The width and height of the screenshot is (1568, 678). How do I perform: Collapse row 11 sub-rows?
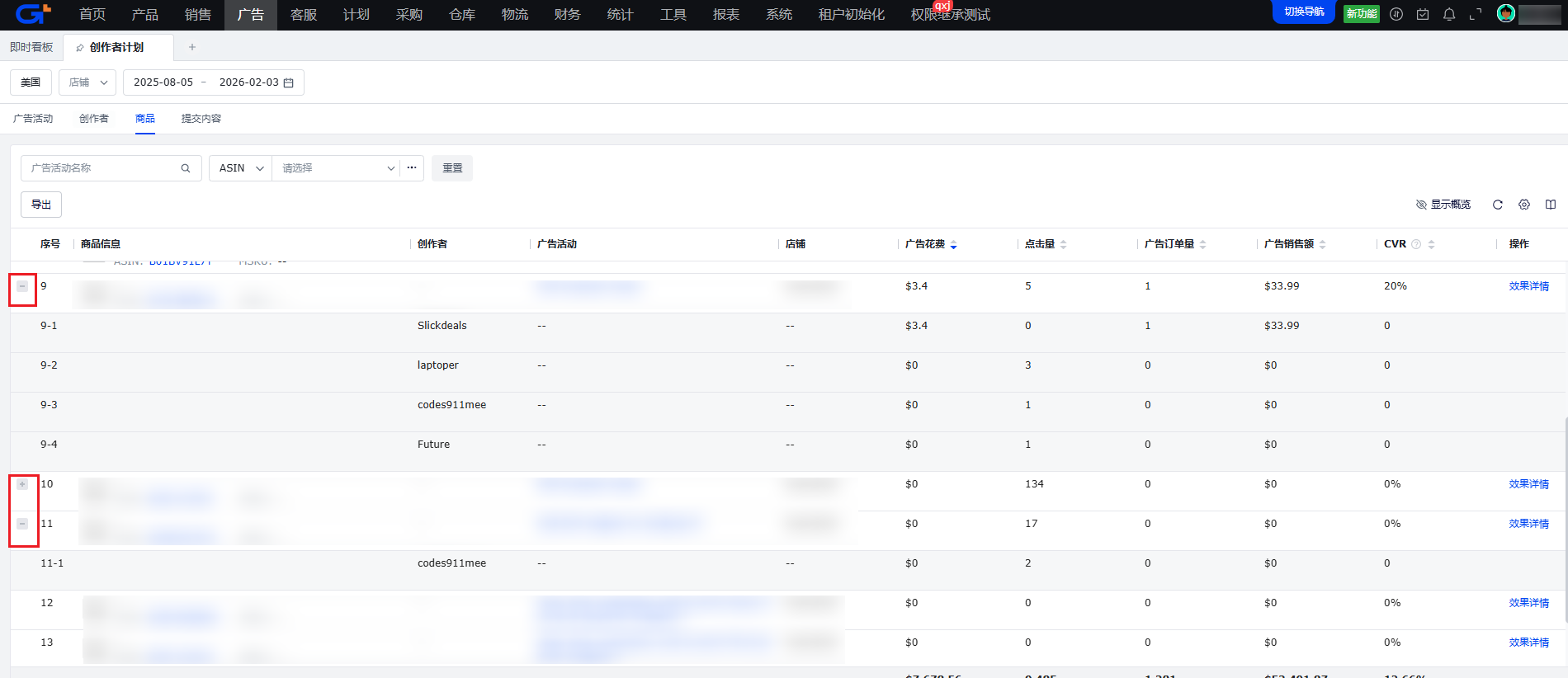pos(22,524)
